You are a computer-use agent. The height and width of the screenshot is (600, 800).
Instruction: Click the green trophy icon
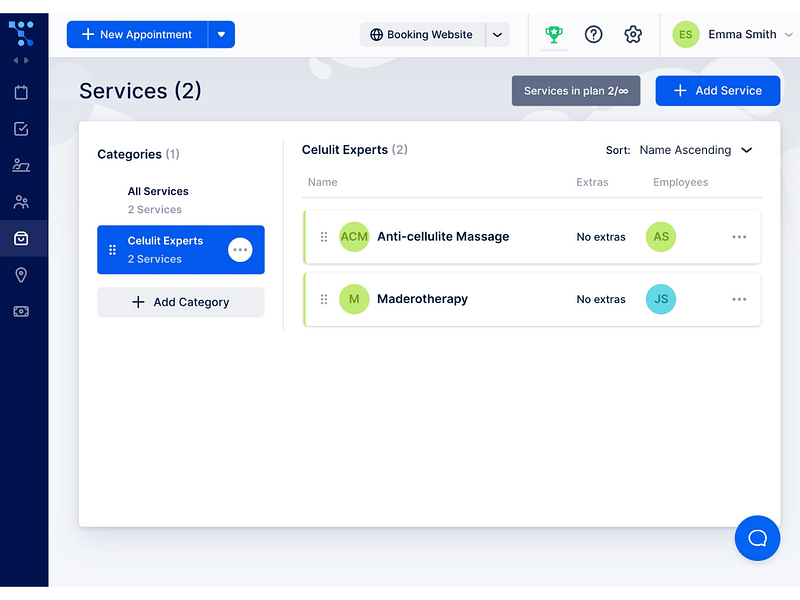pyautogui.click(x=554, y=35)
